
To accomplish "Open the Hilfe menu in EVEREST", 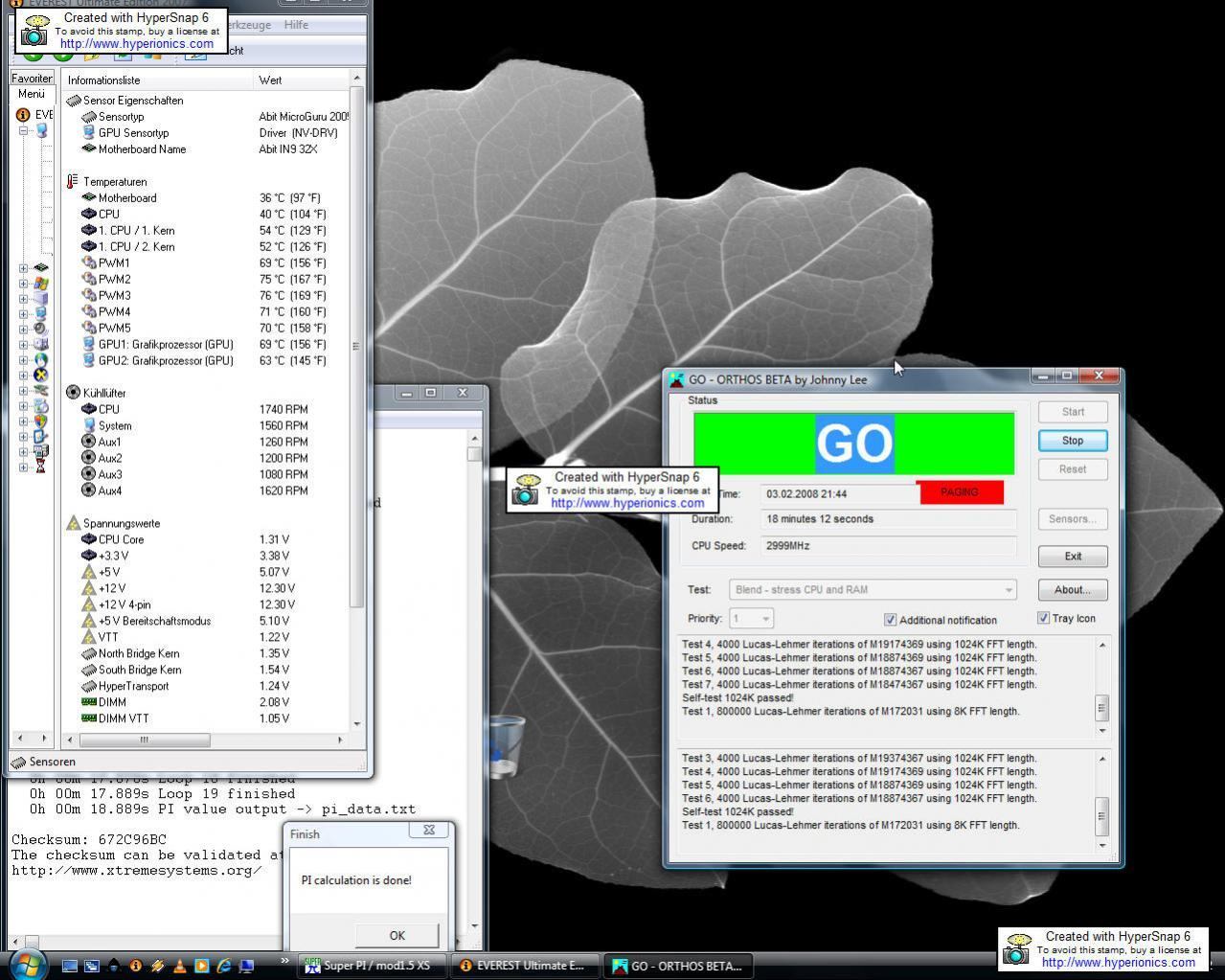I will click(296, 25).
